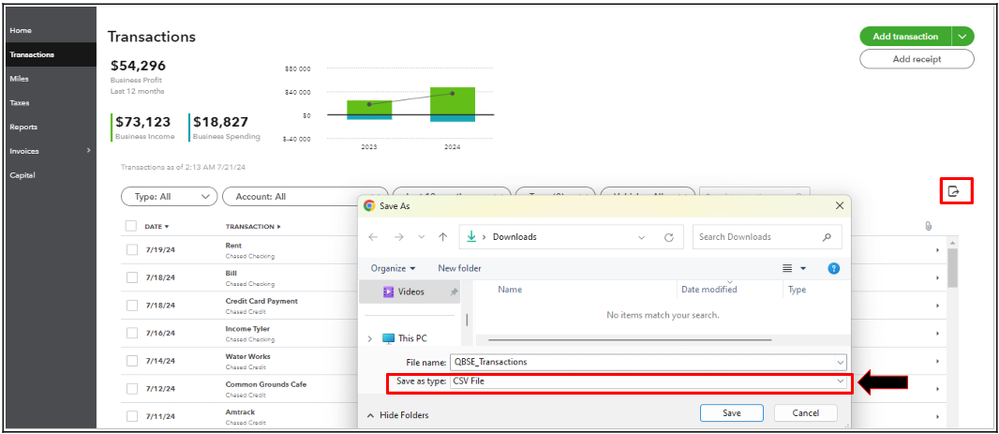Open the Organize menu dropdown

coord(393,268)
